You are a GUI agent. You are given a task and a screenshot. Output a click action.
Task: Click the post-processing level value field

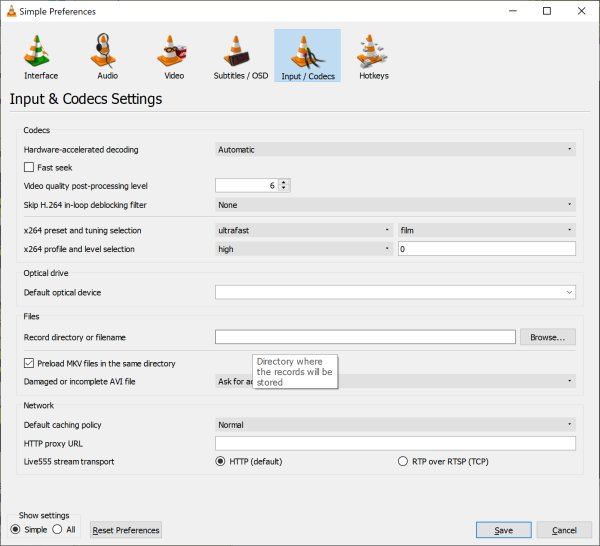pyautogui.click(x=247, y=186)
